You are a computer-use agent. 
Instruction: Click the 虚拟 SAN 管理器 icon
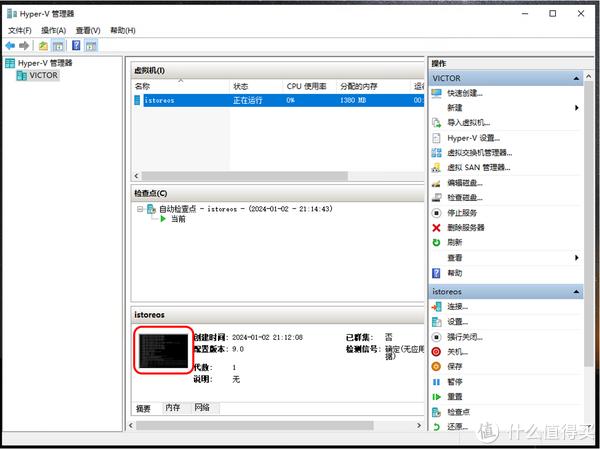coord(436,168)
